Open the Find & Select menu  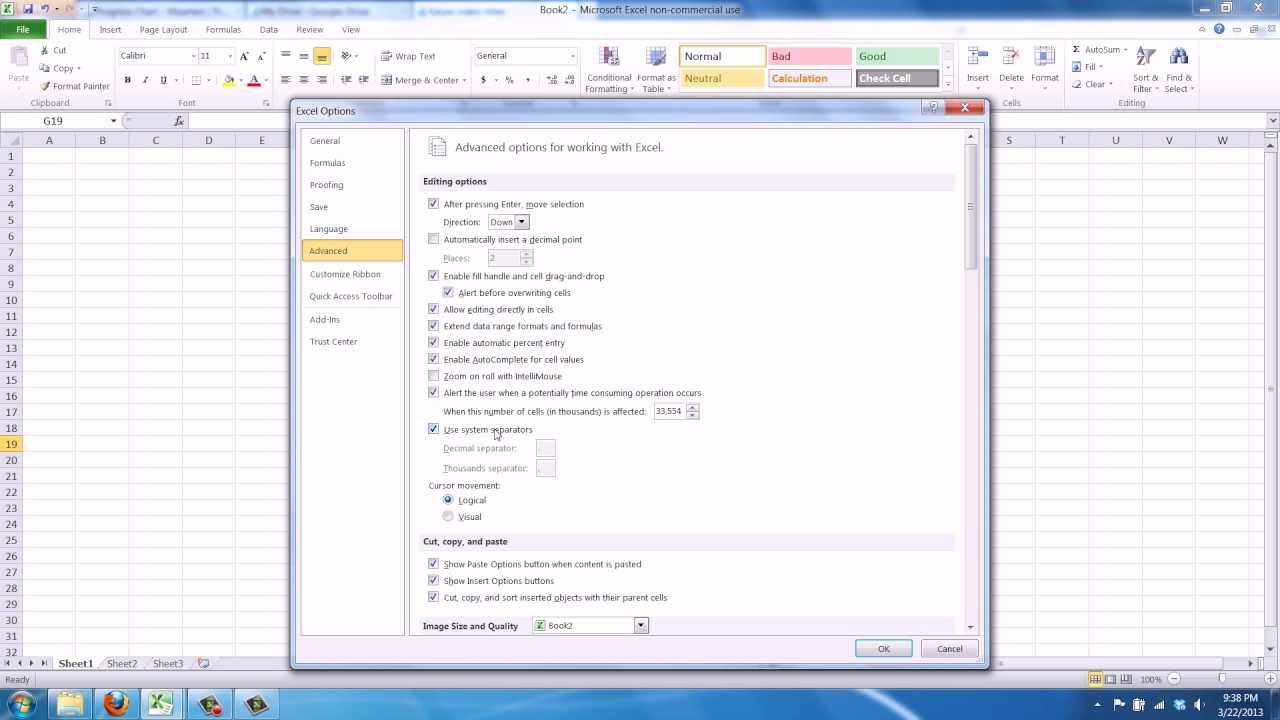click(x=1179, y=70)
